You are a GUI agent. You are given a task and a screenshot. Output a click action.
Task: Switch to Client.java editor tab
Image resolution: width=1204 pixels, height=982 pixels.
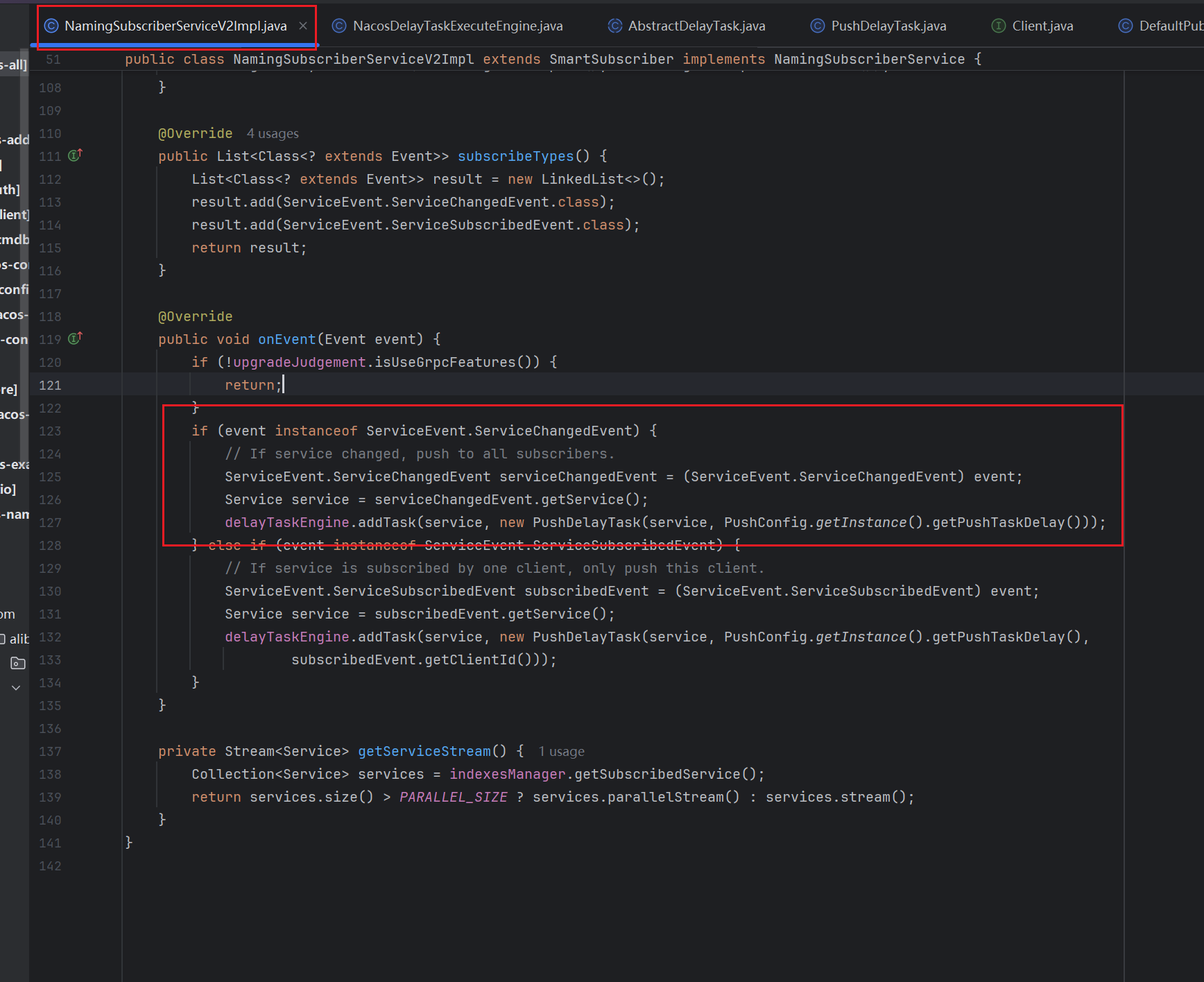click(x=1042, y=26)
